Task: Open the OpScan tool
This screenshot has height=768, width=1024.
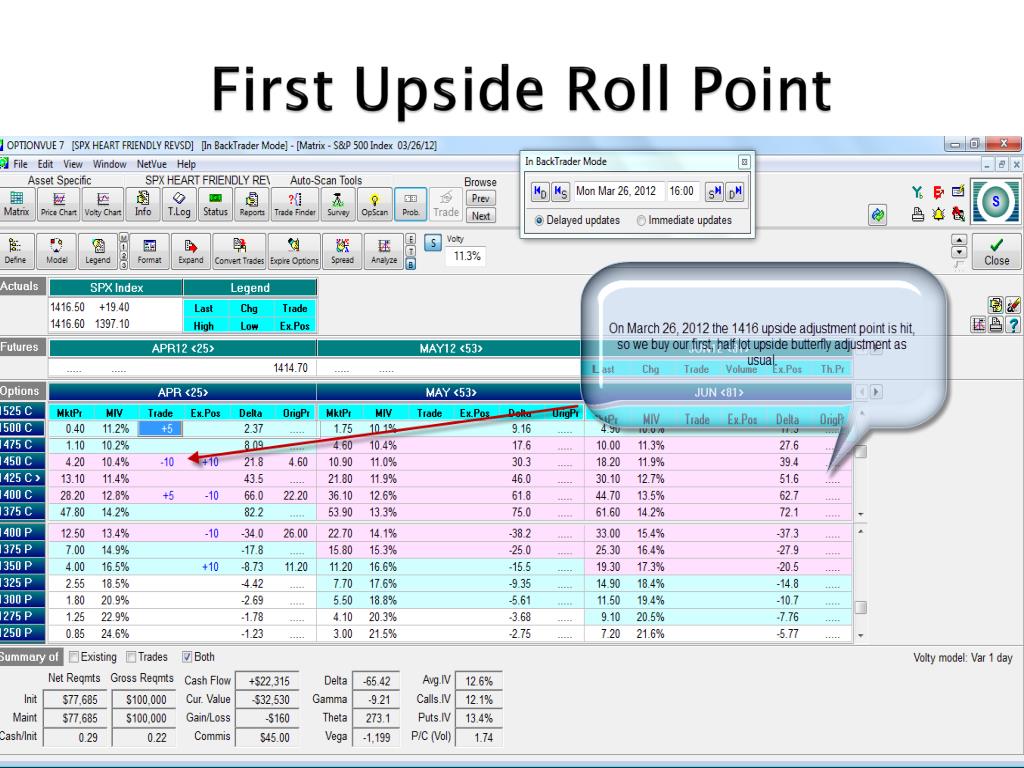Action: (375, 204)
